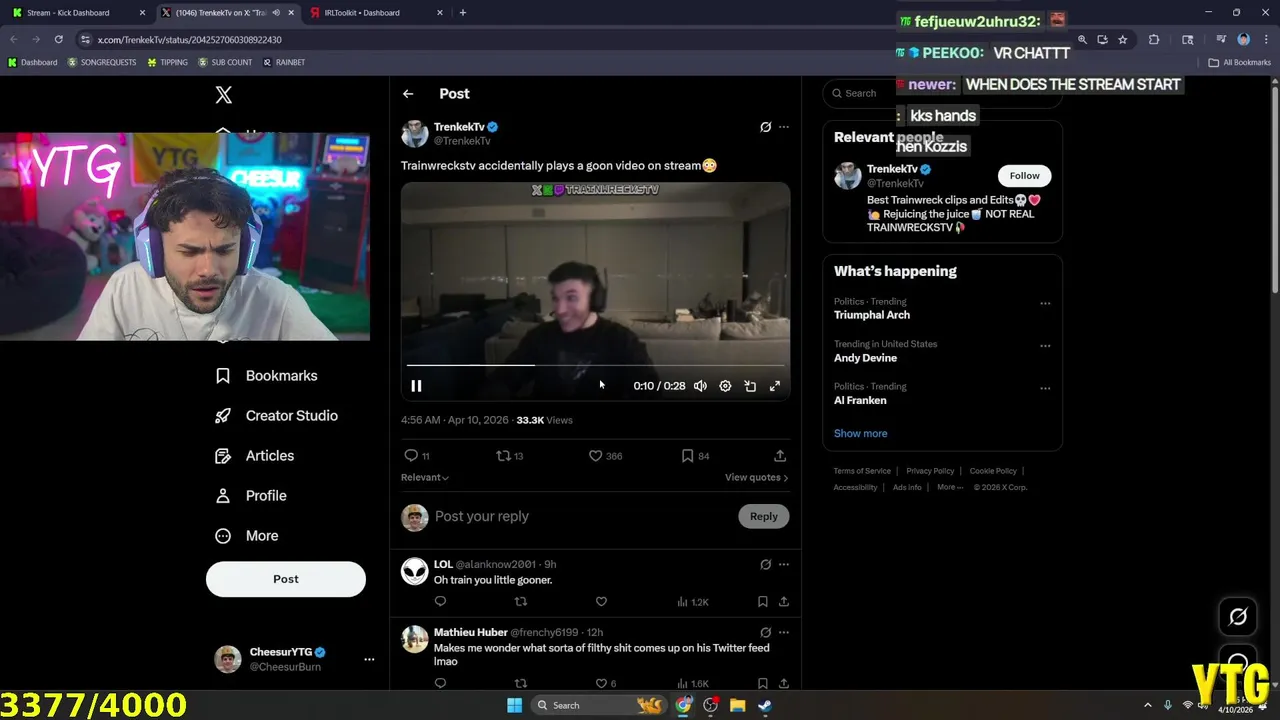Mute the video with the speaker icon
Screen dimensions: 1280x720
coord(700,386)
